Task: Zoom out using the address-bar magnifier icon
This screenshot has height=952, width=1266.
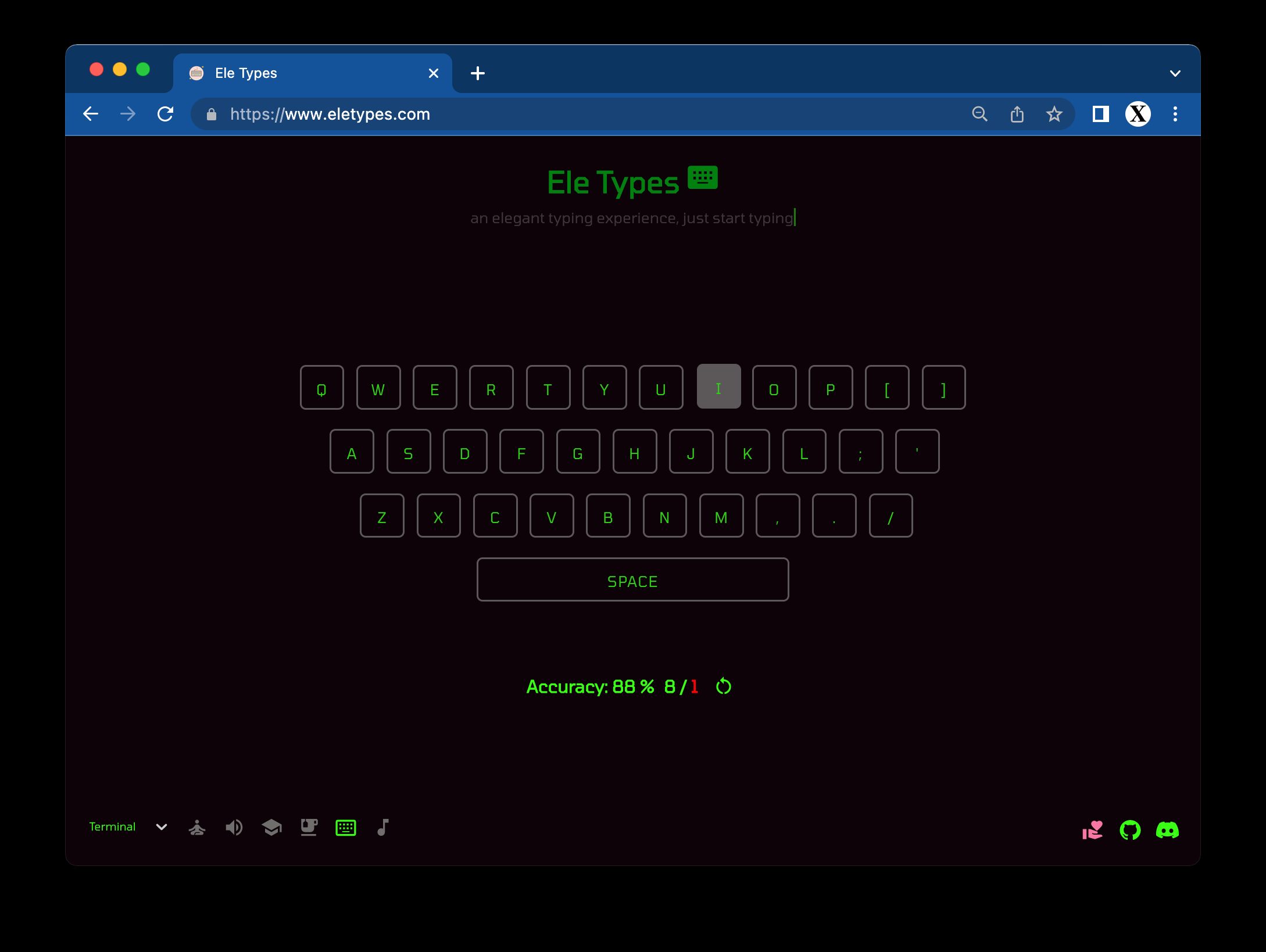Action: 979,114
